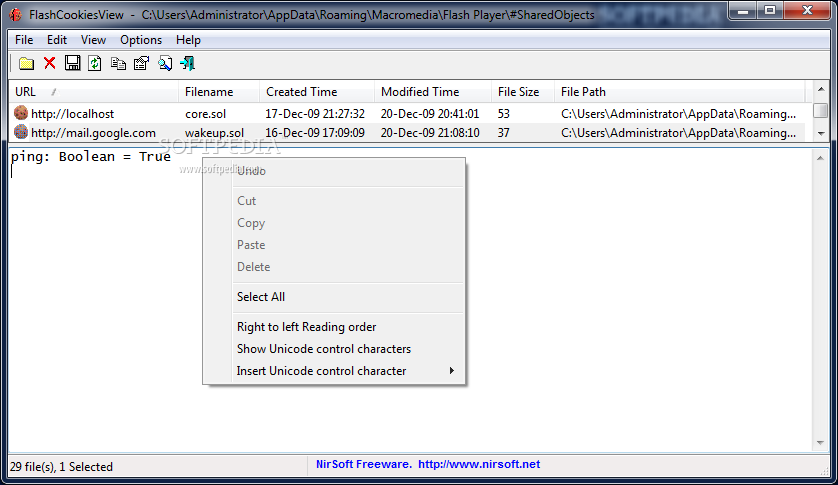This screenshot has width=838, height=485.
Task: Open the Help menu
Action: click(x=188, y=40)
